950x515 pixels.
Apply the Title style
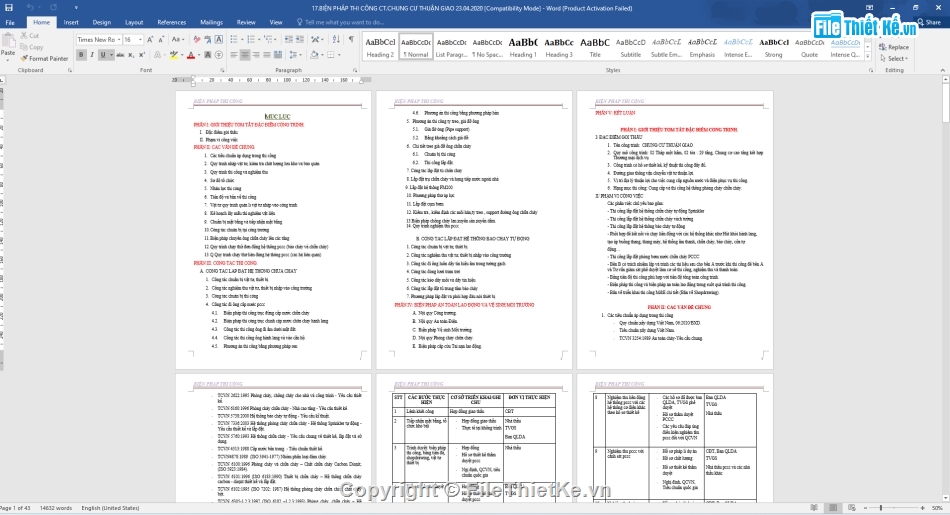[595, 47]
